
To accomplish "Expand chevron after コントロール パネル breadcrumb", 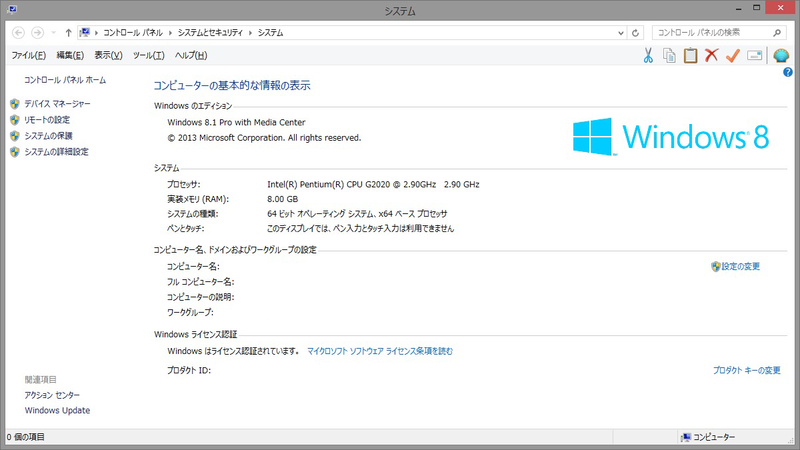I will (x=170, y=33).
